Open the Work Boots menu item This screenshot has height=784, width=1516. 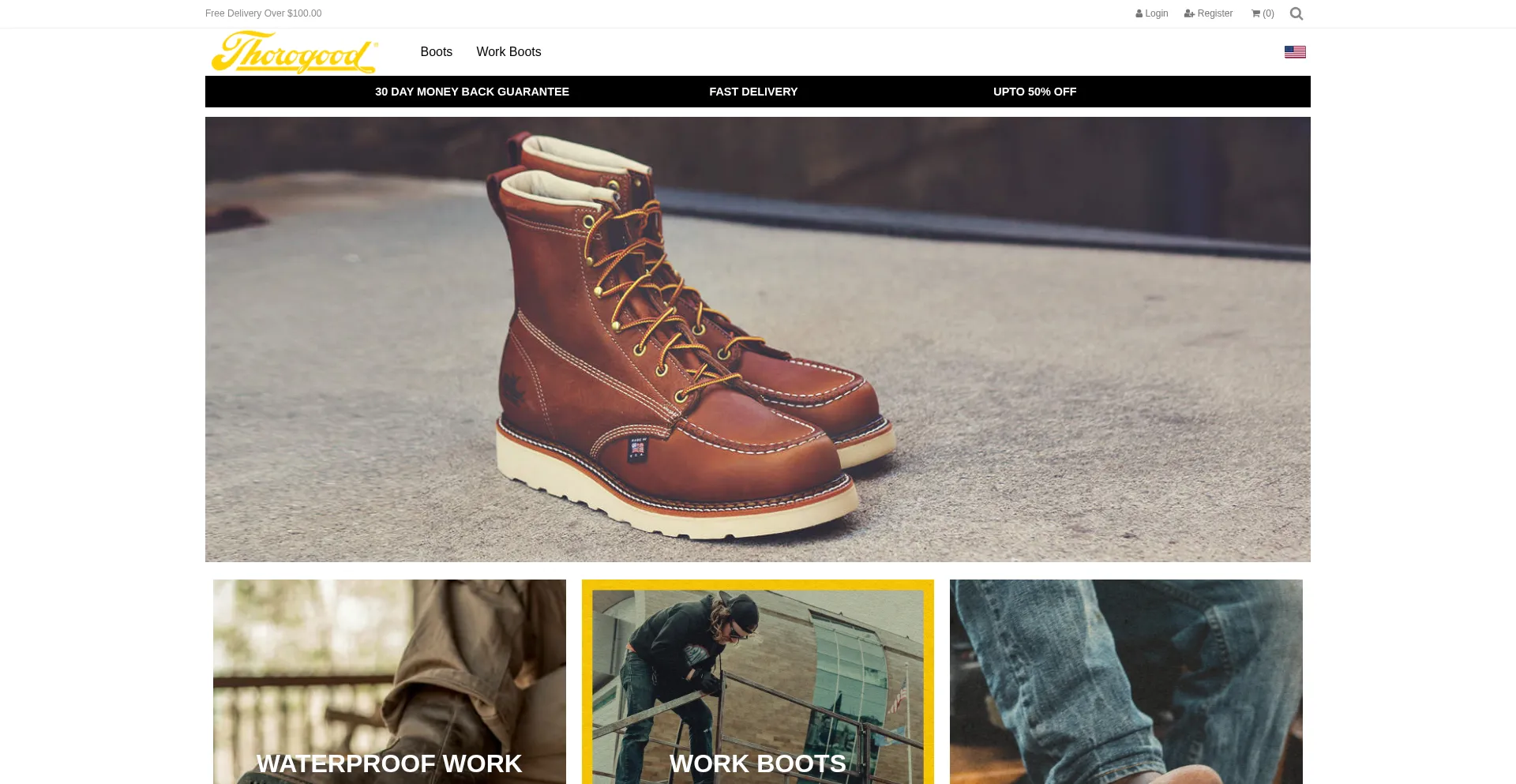pyautogui.click(x=508, y=52)
